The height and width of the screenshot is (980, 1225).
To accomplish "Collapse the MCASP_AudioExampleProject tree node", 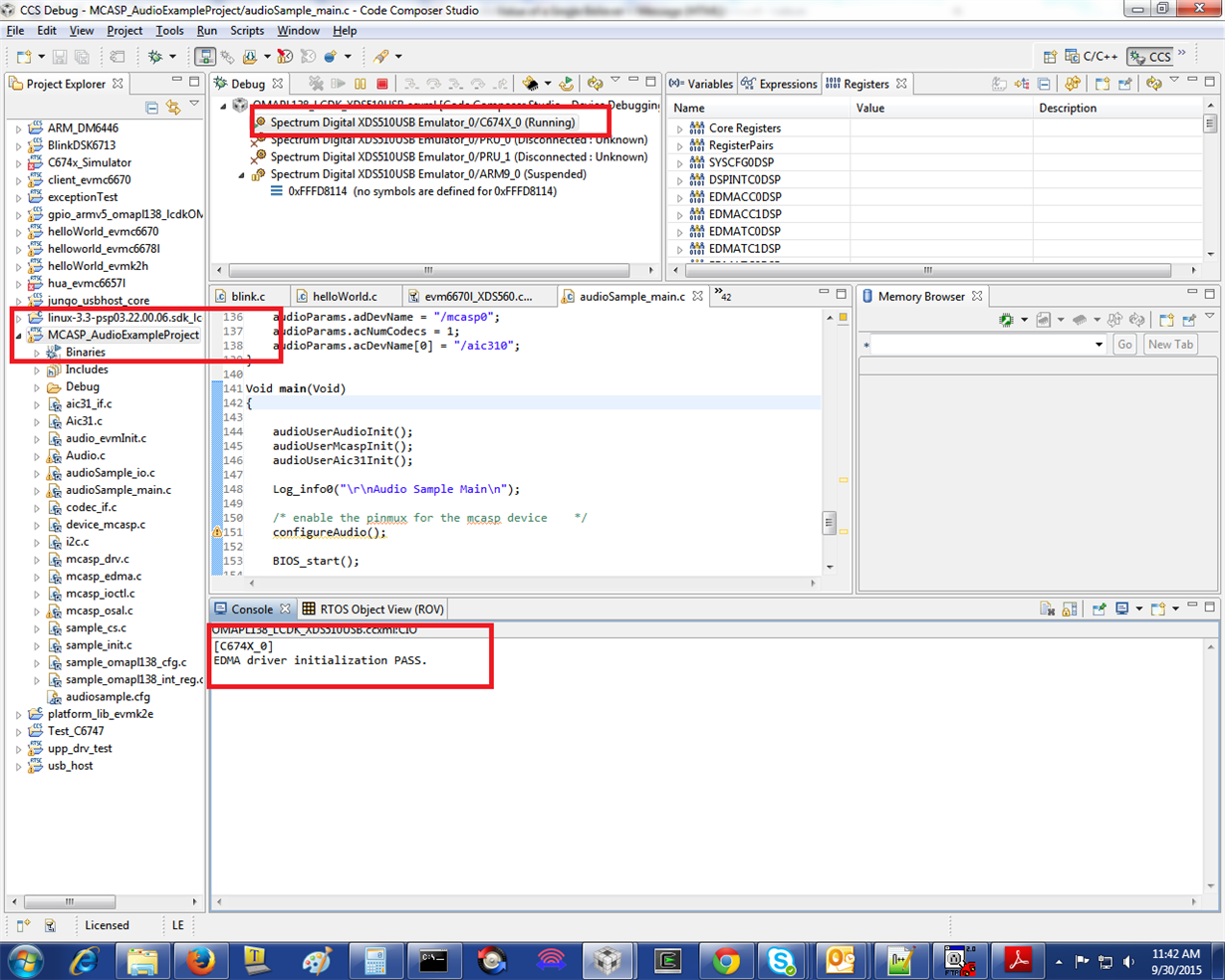I will 19,336.
